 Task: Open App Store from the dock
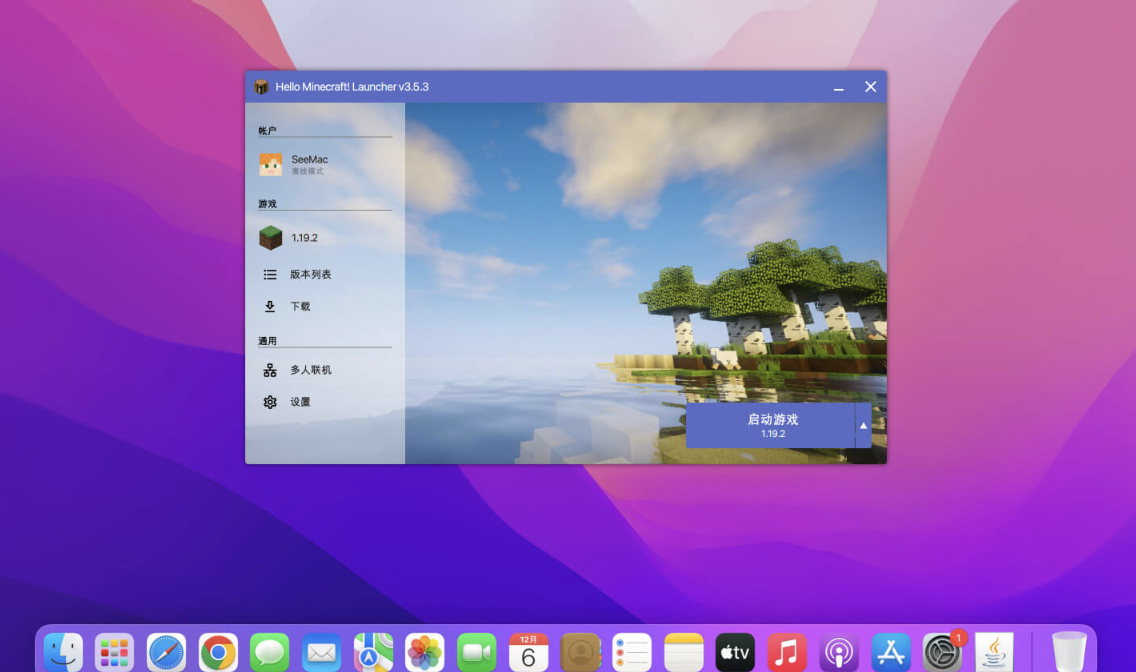coord(890,652)
